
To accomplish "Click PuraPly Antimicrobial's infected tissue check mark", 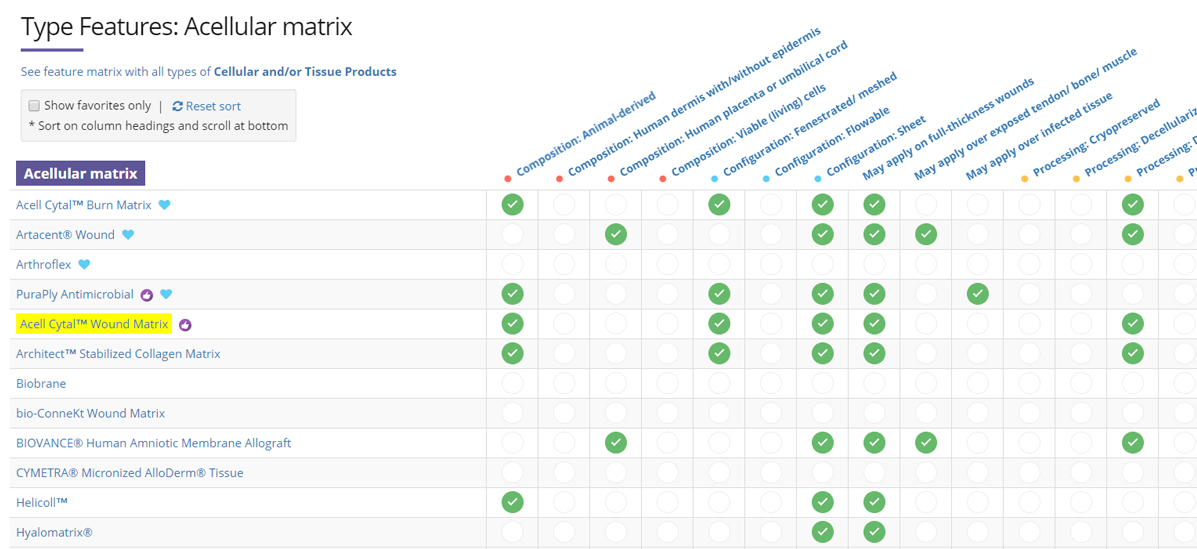I will 977,294.
